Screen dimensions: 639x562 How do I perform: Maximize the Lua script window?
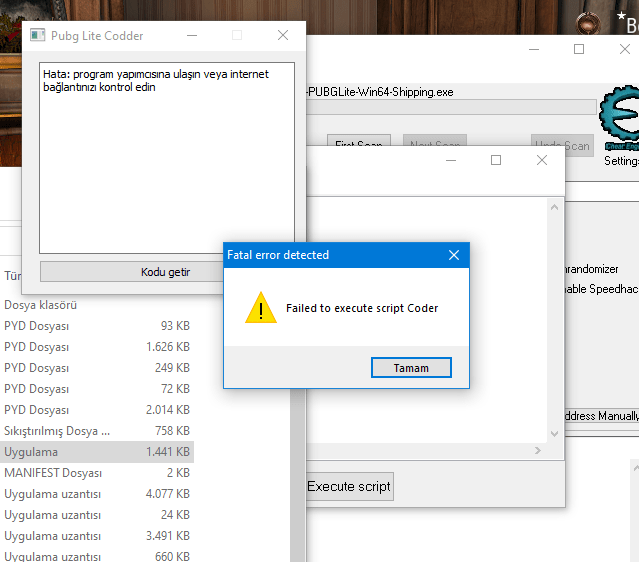pyautogui.click(x=496, y=160)
